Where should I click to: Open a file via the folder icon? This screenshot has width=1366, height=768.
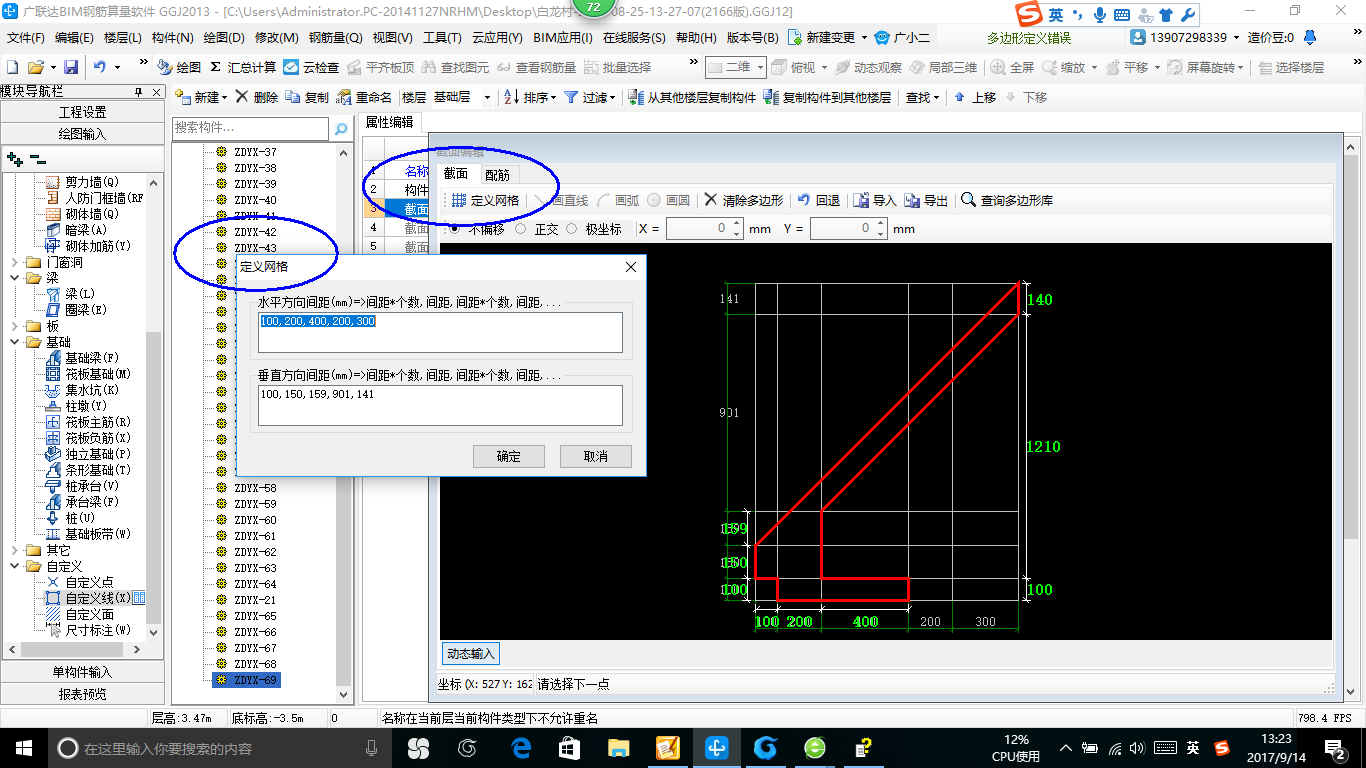[x=36, y=67]
